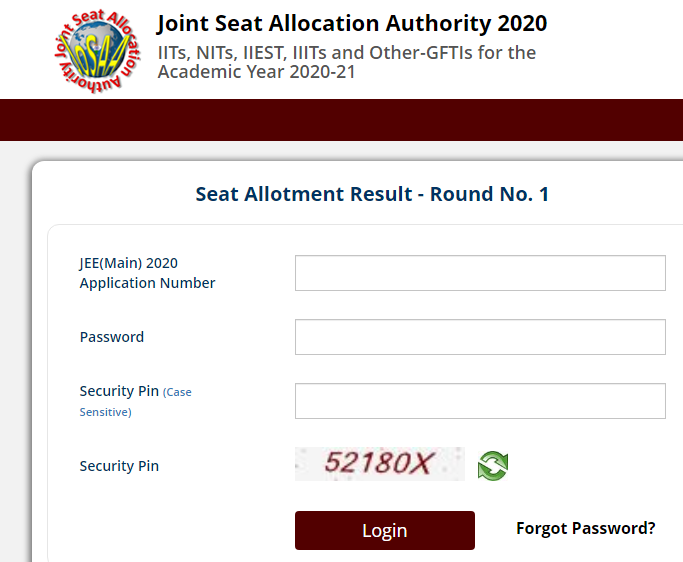This screenshot has width=683, height=562.
Task: Click the Security Pin label beside captcha
Action: 119,466
